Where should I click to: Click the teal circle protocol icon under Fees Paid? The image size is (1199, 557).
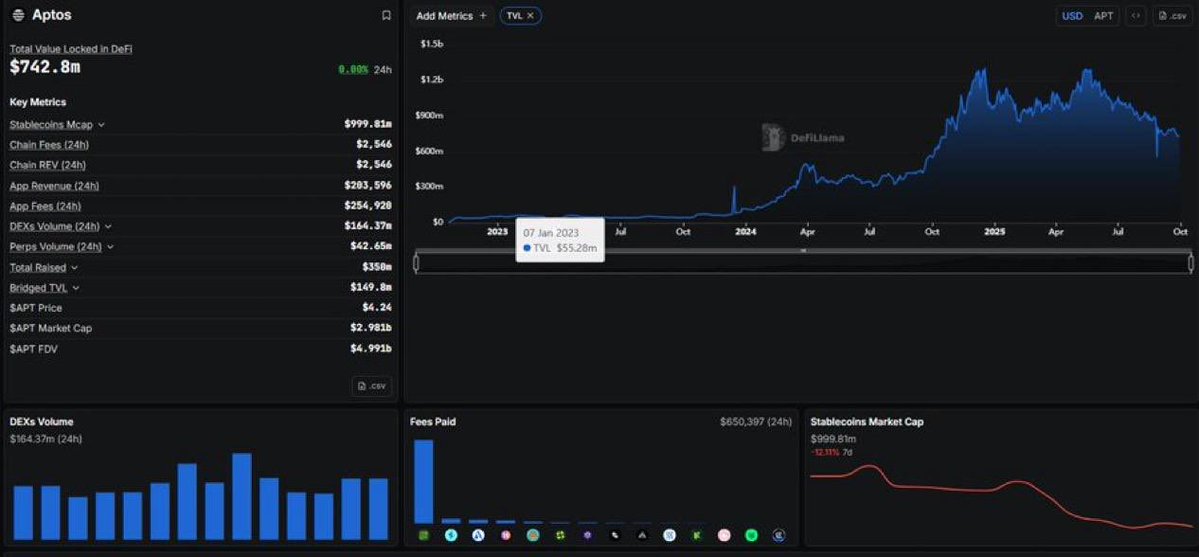[x=451, y=536]
